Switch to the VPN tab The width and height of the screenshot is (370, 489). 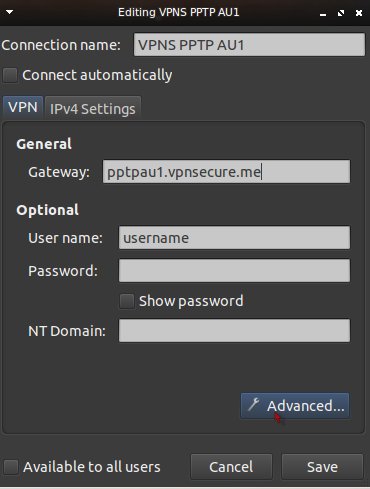point(23,107)
